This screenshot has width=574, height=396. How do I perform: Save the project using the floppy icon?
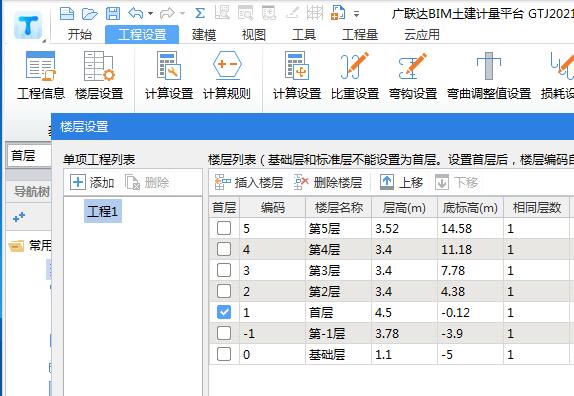click(113, 14)
